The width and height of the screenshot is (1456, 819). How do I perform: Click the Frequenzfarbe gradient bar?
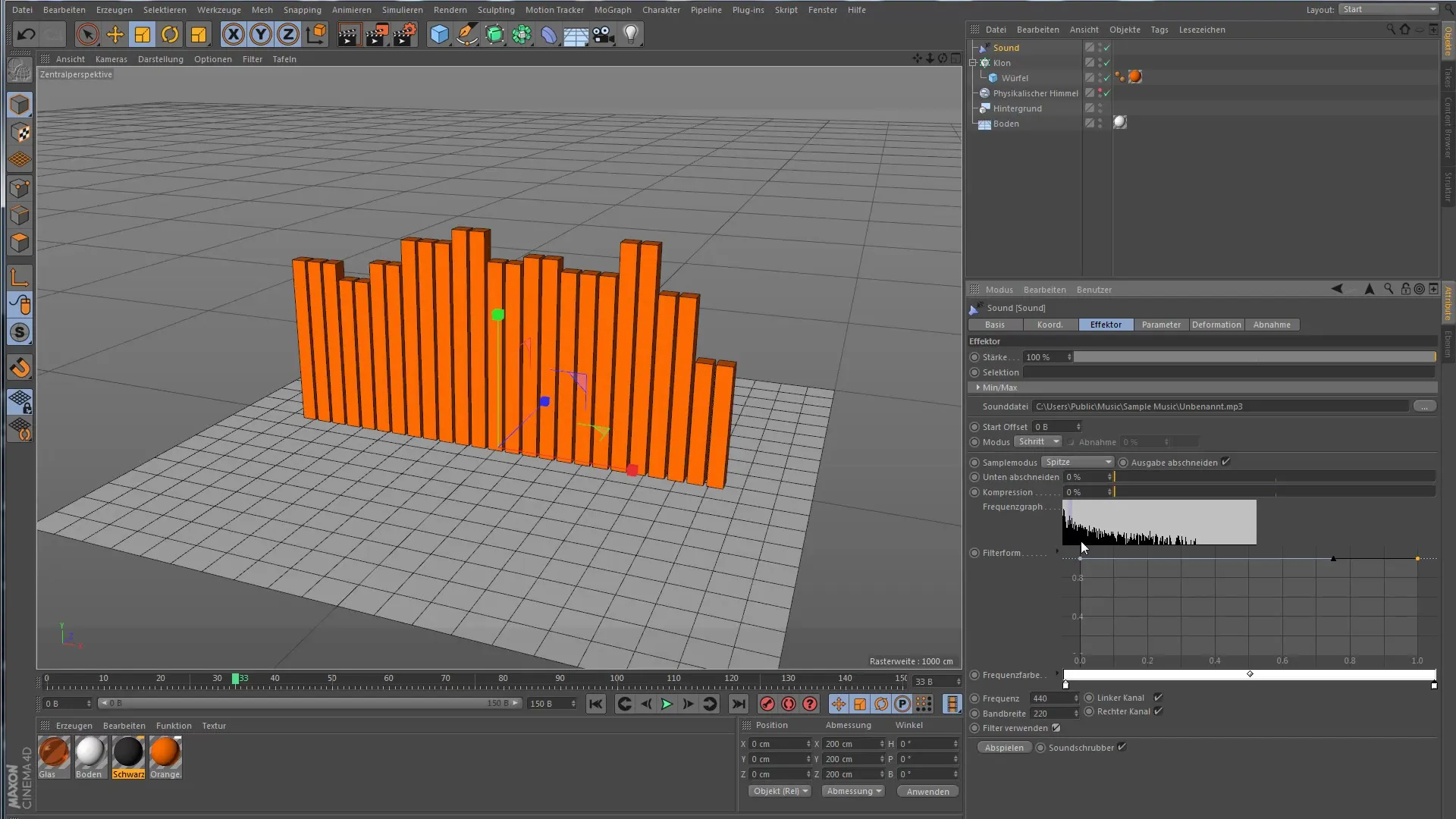pyautogui.click(x=1250, y=675)
